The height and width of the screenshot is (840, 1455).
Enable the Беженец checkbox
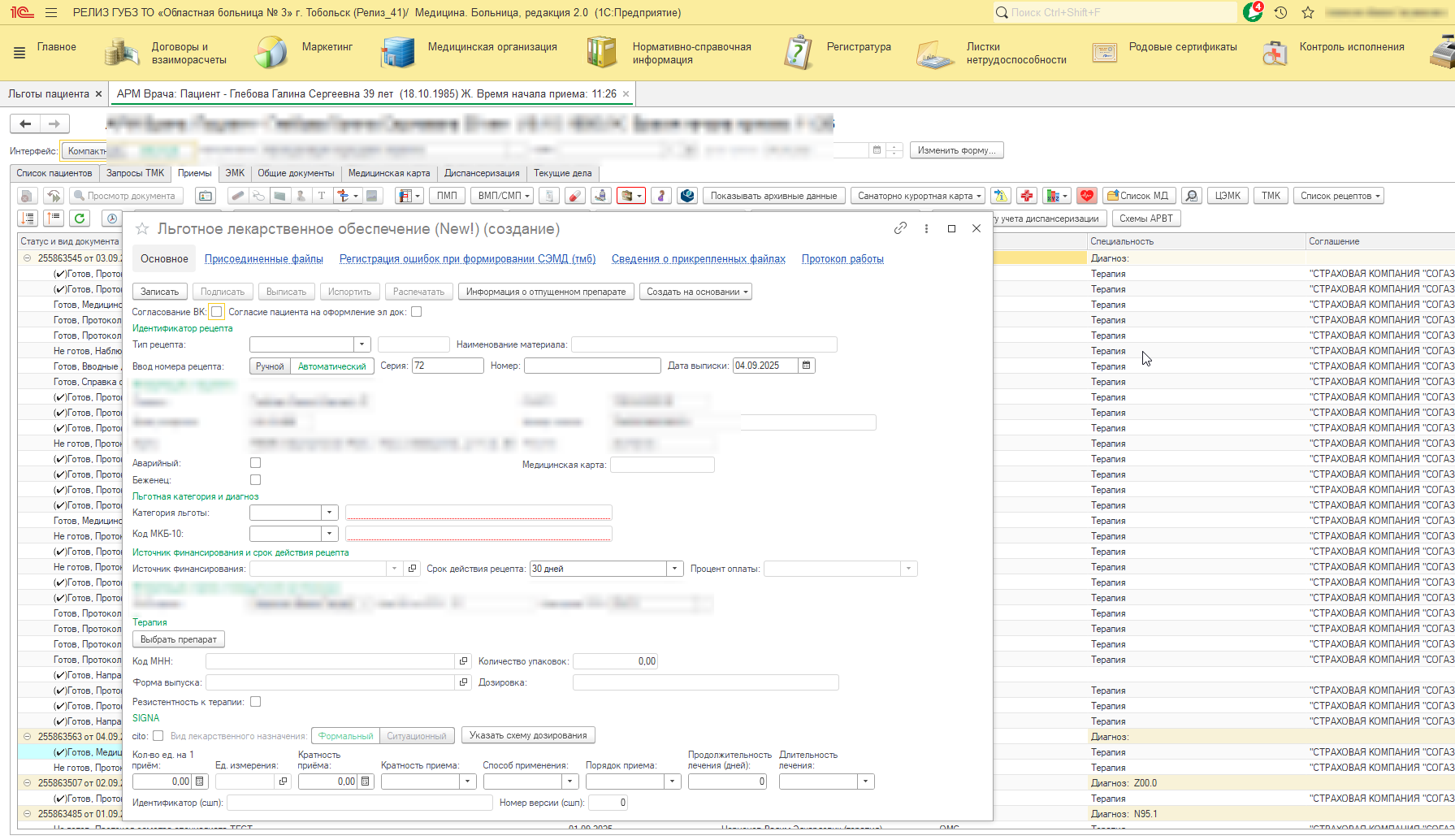click(255, 480)
